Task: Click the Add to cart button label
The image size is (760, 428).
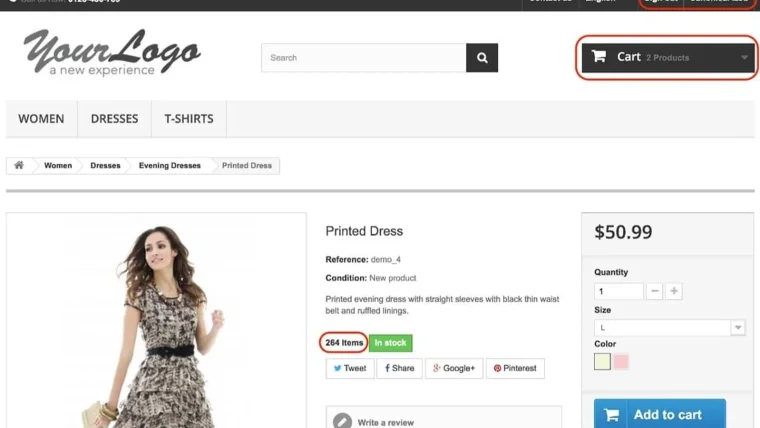Action: pos(667,415)
